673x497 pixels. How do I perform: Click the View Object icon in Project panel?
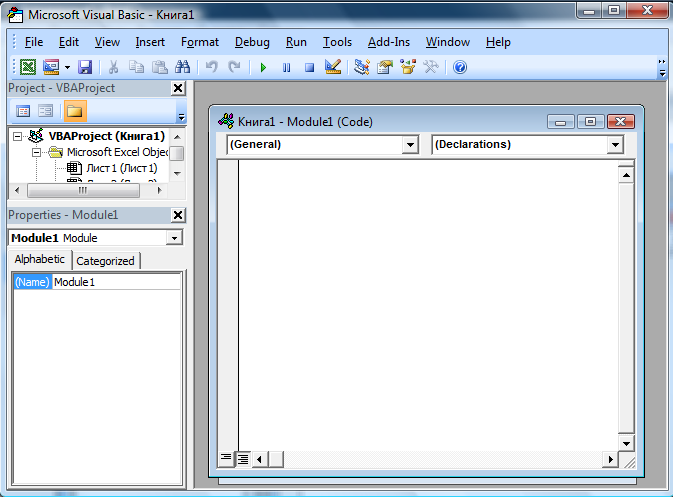pyautogui.click(x=45, y=112)
